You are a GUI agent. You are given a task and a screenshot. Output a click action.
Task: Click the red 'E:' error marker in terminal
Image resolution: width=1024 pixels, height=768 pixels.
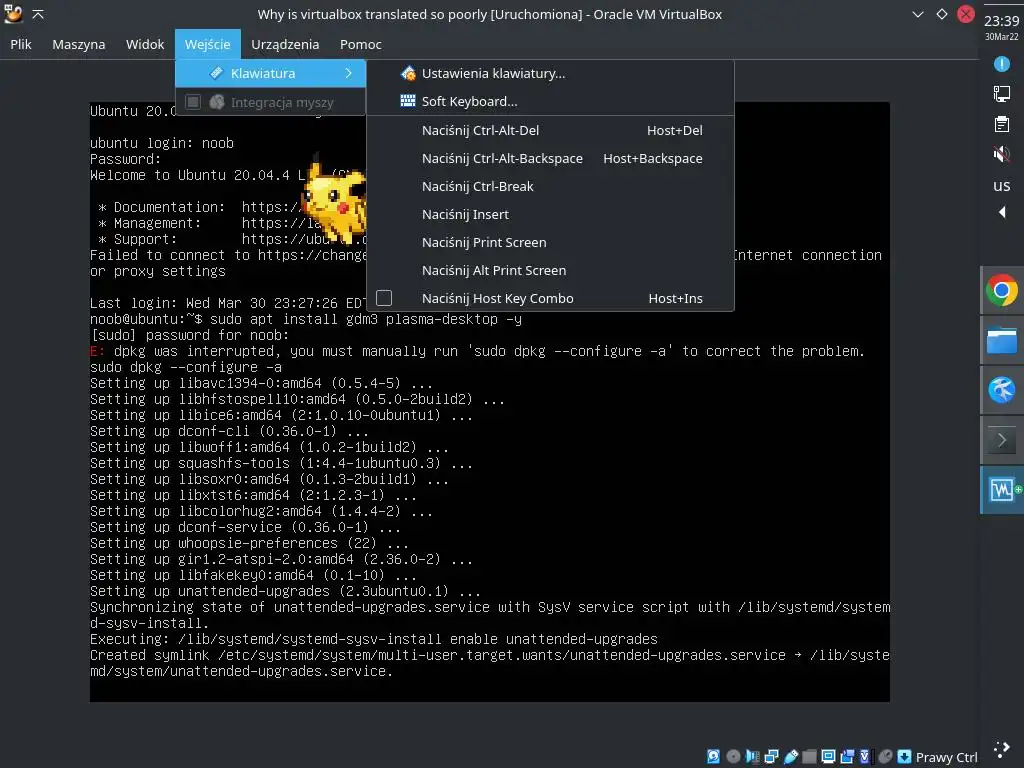coord(97,351)
